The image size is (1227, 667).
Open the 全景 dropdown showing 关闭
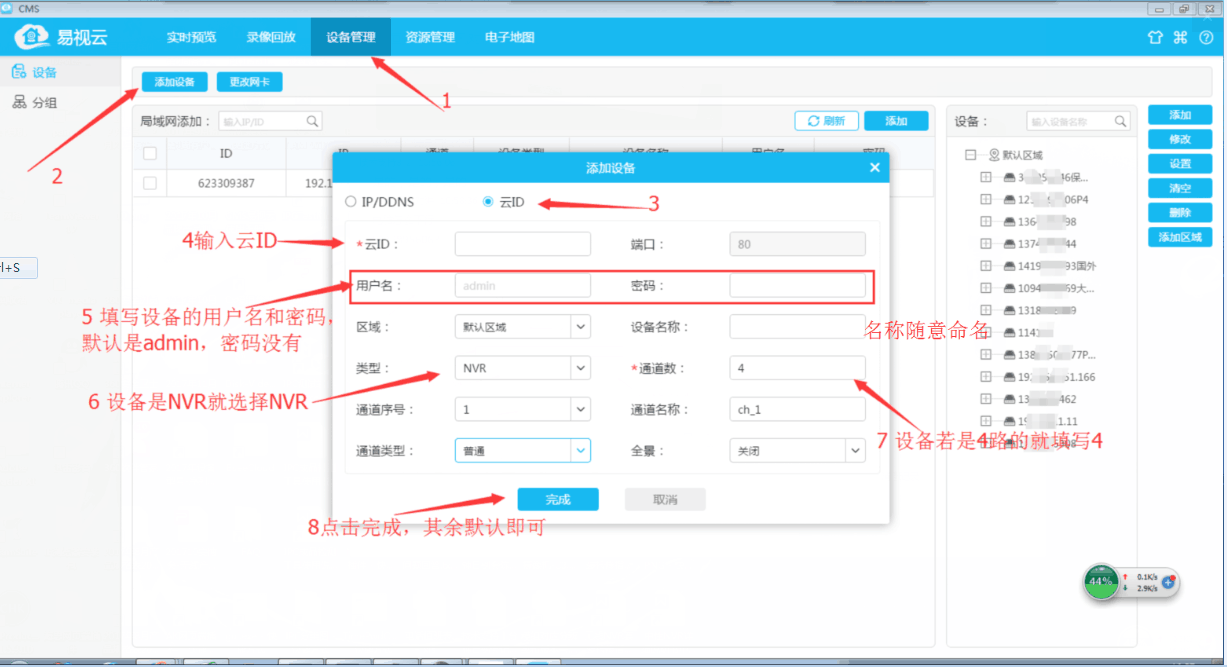pyautogui.click(x=798, y=451)
